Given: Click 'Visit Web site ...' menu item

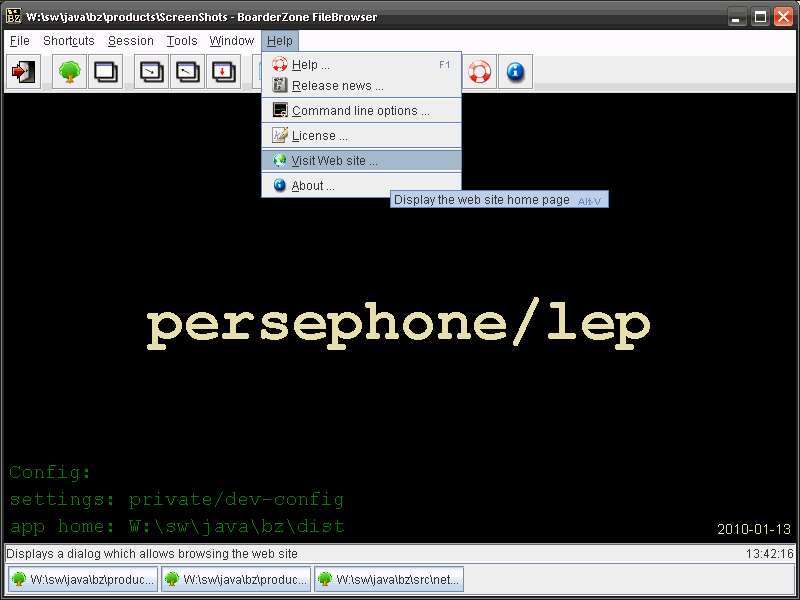Looking at the screenshot, I should click(361, 161).
